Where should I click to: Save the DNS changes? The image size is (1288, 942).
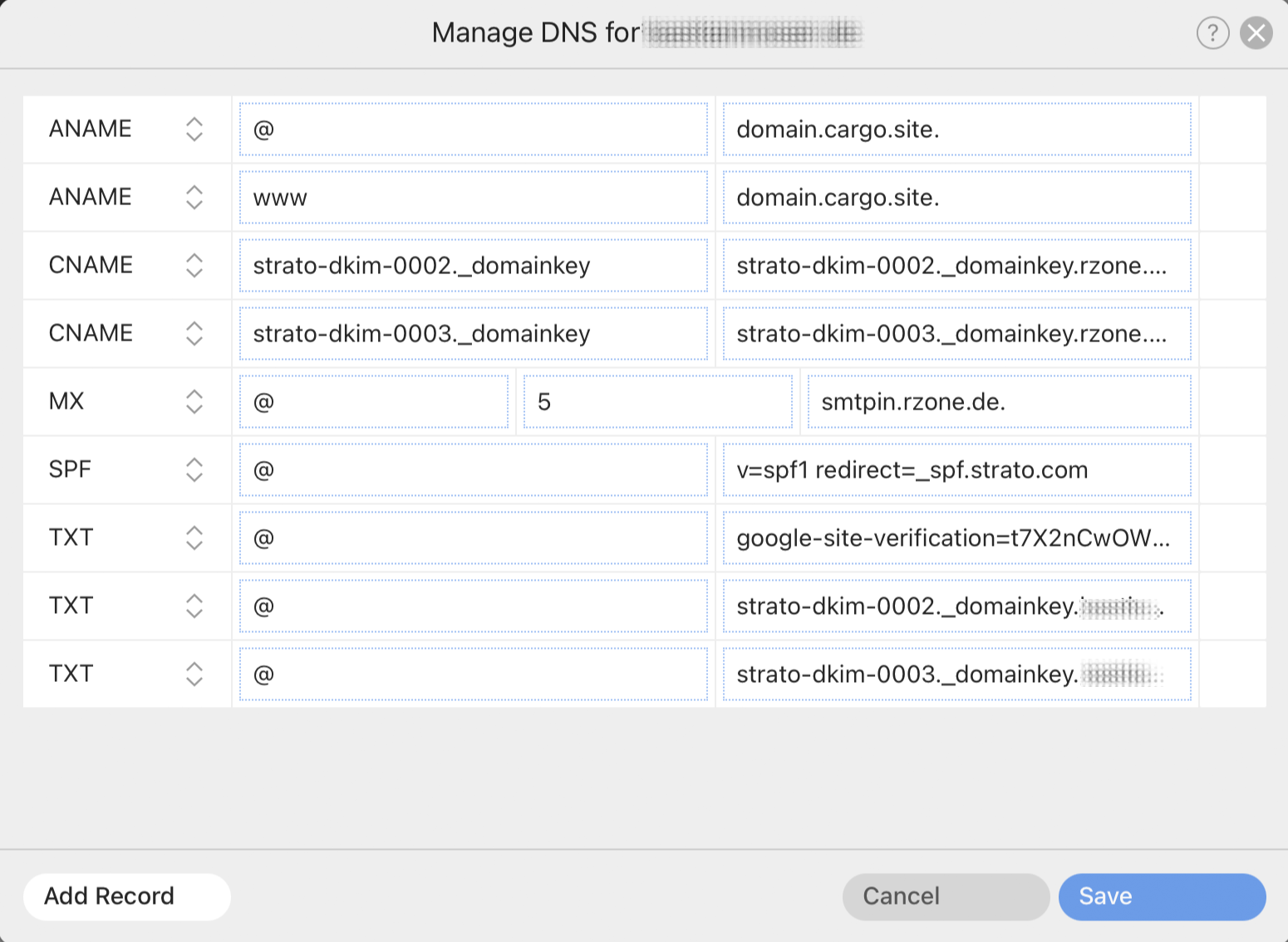[x=1161, y=896]
